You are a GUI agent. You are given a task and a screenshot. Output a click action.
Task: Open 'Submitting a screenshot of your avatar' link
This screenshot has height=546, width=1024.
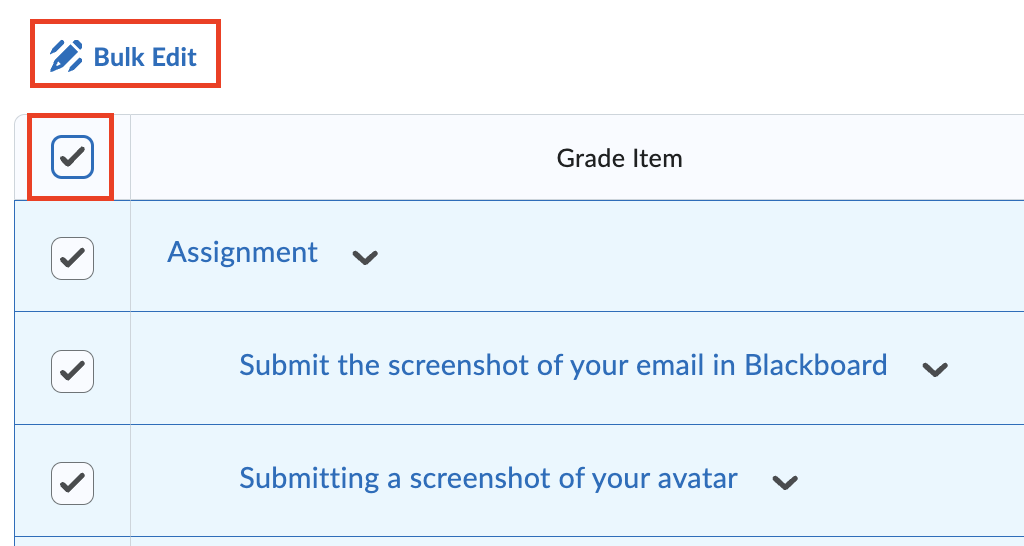(x=488, y=478)
